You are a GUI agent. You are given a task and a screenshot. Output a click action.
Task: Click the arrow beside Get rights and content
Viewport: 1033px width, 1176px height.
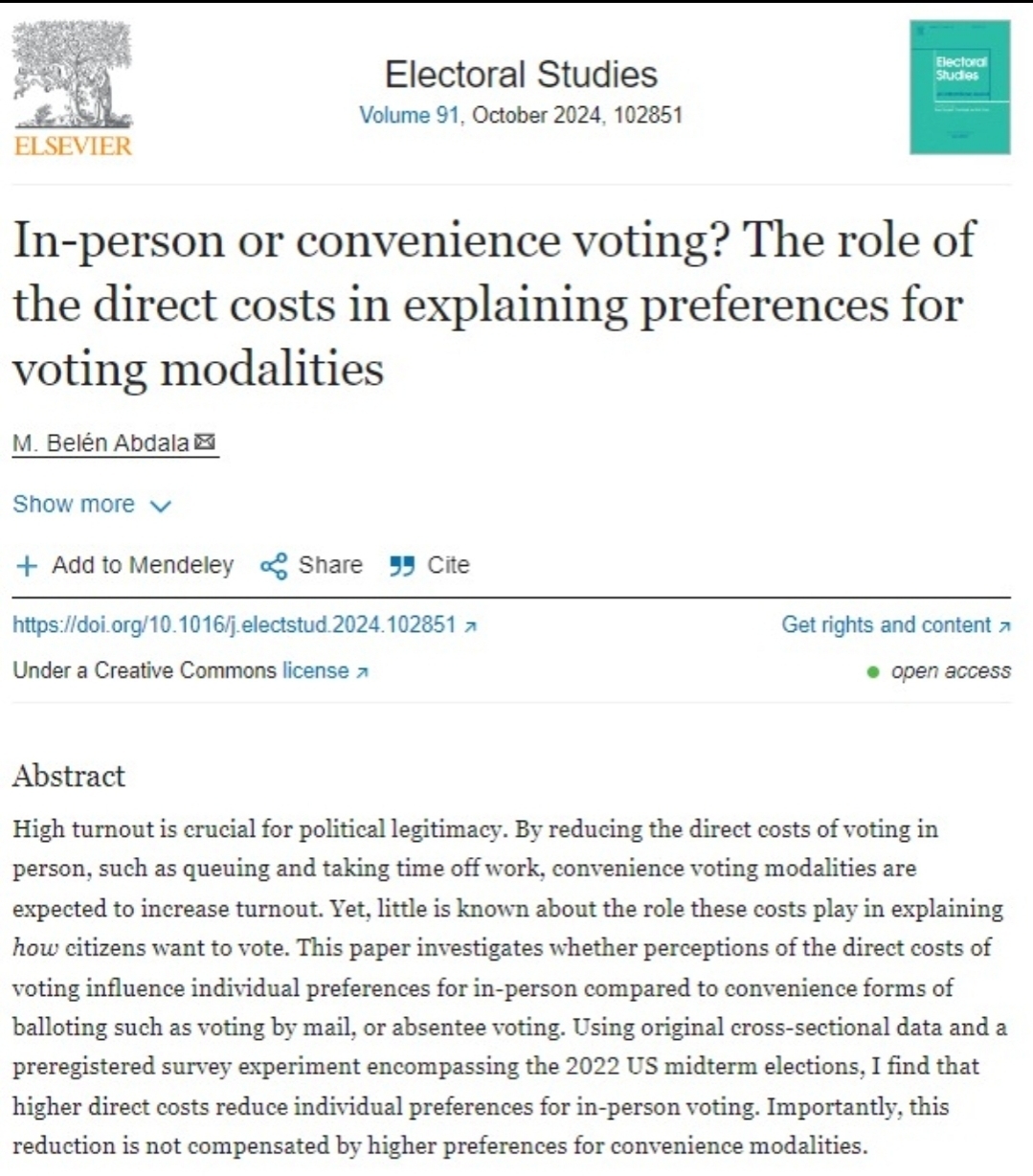tap(1004, 626)
